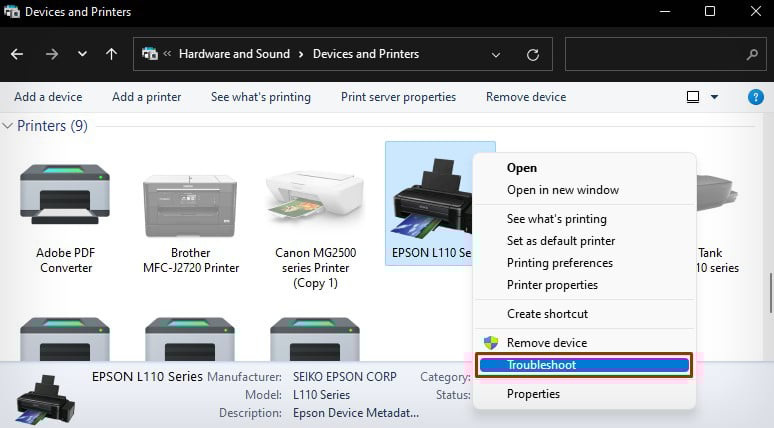This screenshot has width=774, height=428.
Task: Open Print server properties
Action: (398, 97)
